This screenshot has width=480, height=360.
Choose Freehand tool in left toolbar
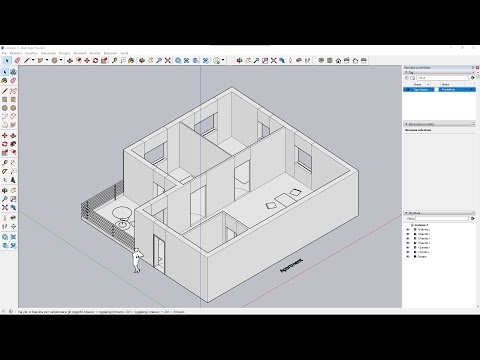(13, 91)
